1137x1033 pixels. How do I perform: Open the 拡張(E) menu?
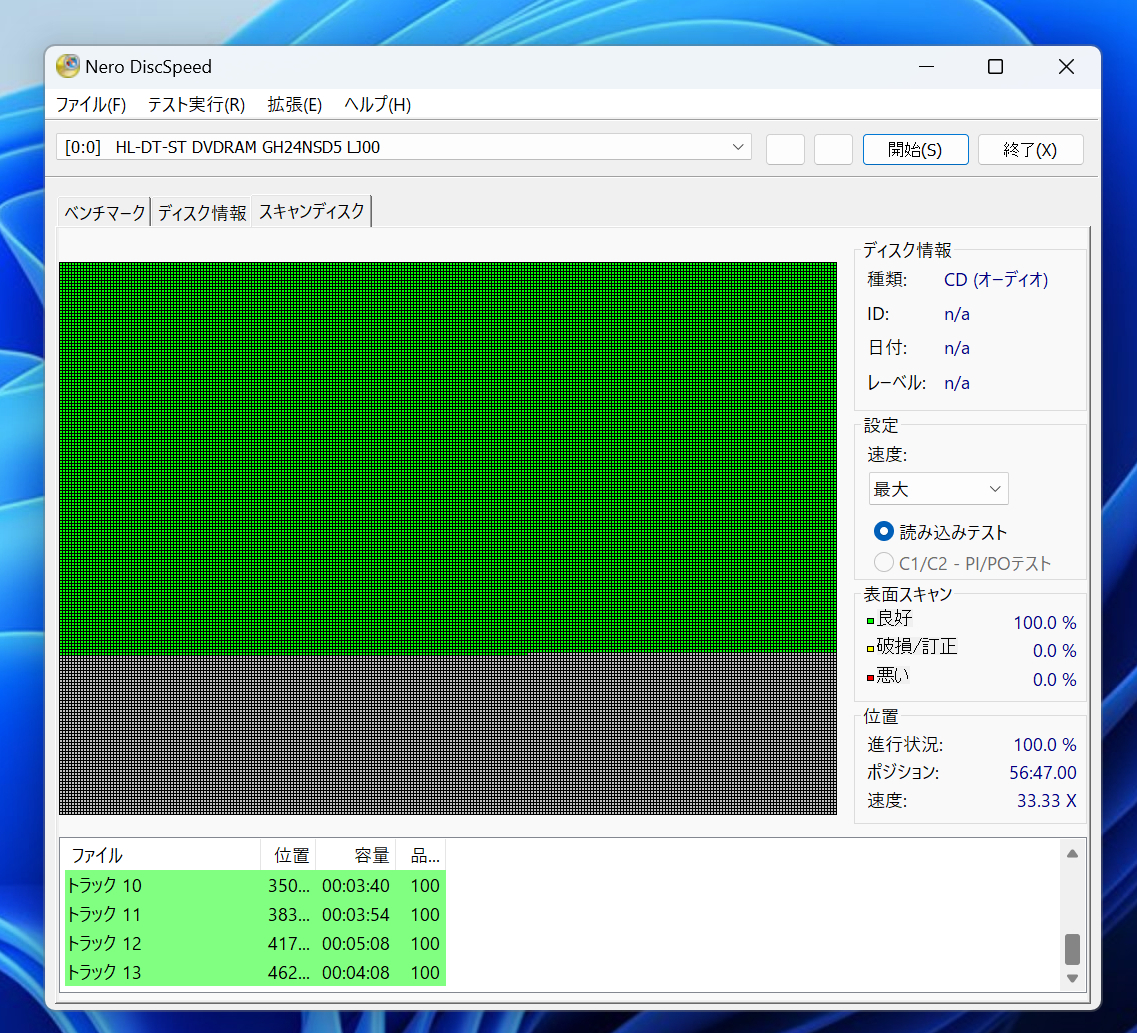pyautogui.click(x=294, y=104)
